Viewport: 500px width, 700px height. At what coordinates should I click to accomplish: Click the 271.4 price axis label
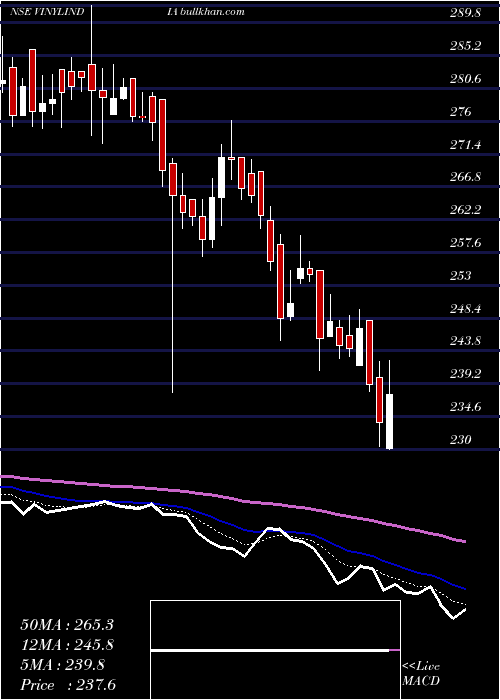click(x=465, y=145)
